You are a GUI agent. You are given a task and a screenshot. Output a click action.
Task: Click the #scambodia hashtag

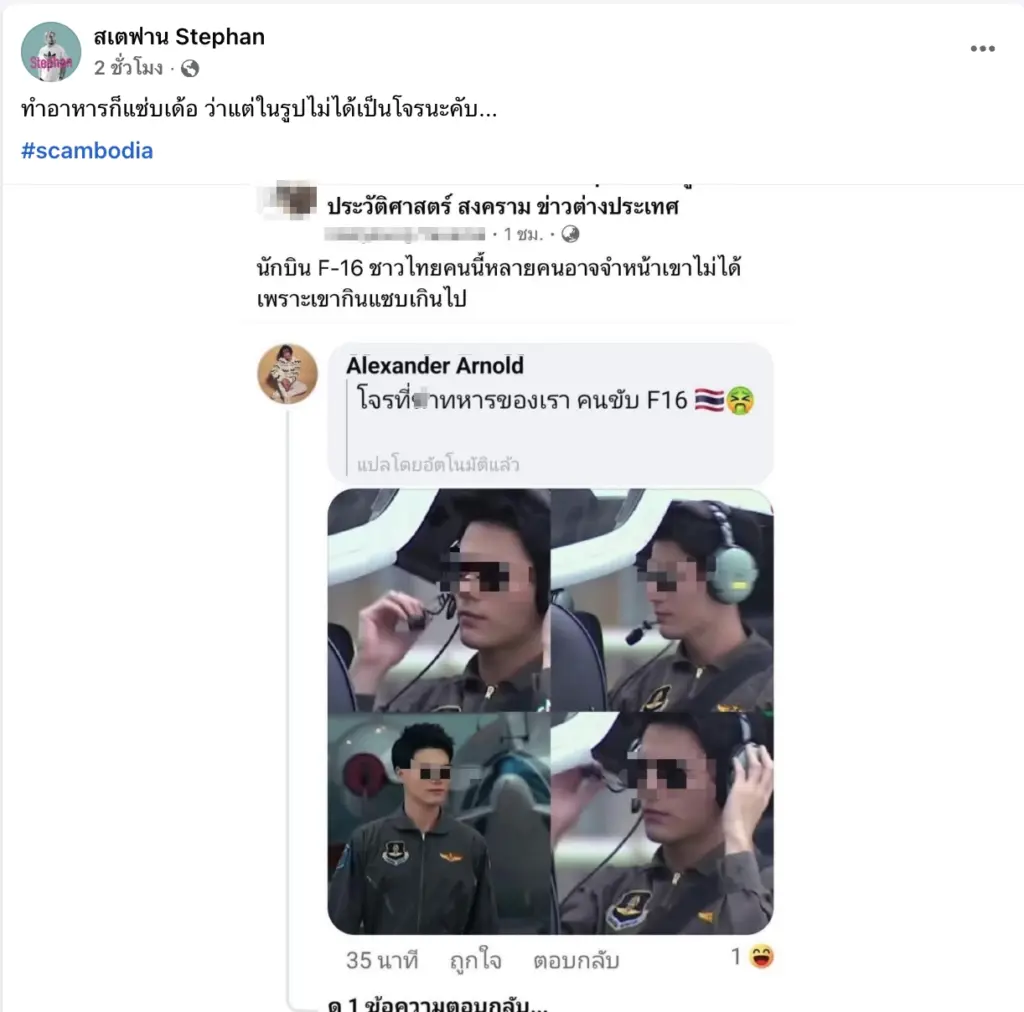(87, 151)
